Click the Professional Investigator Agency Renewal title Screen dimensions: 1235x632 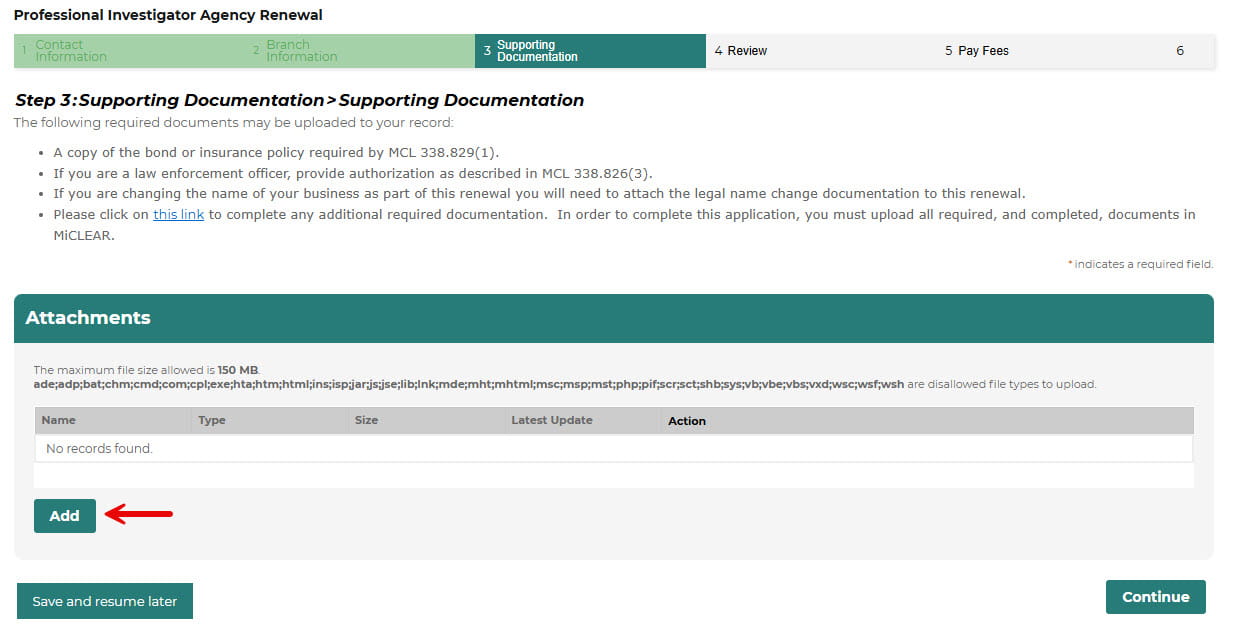pyautogui.click(x=168, y=15)
